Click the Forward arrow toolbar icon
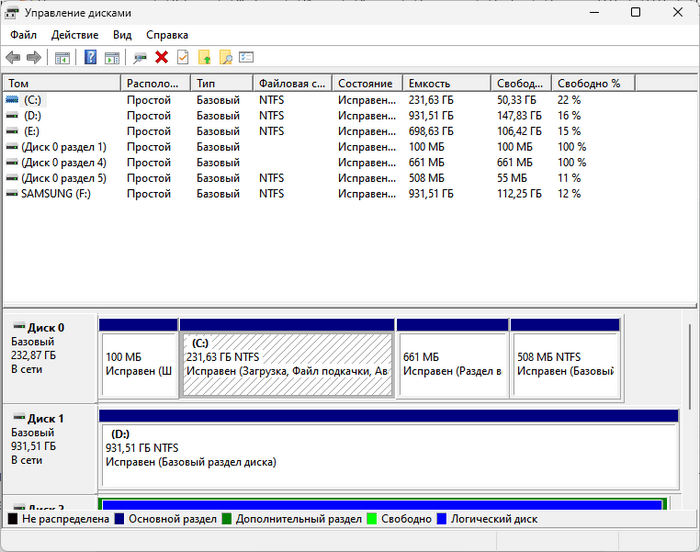Image resolution: width=700 pixels, height=552 pixels. (34, 58)
